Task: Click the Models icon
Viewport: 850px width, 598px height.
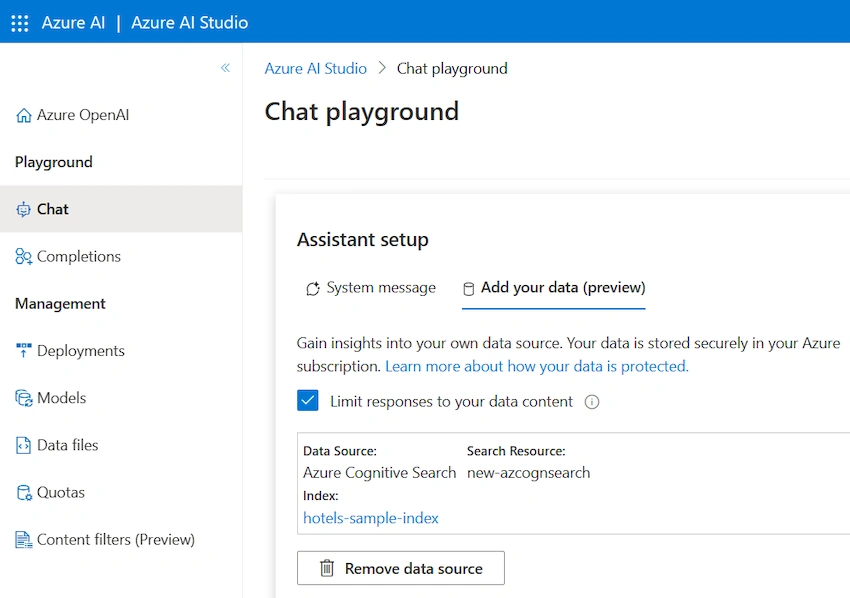Action: [23, 398]
